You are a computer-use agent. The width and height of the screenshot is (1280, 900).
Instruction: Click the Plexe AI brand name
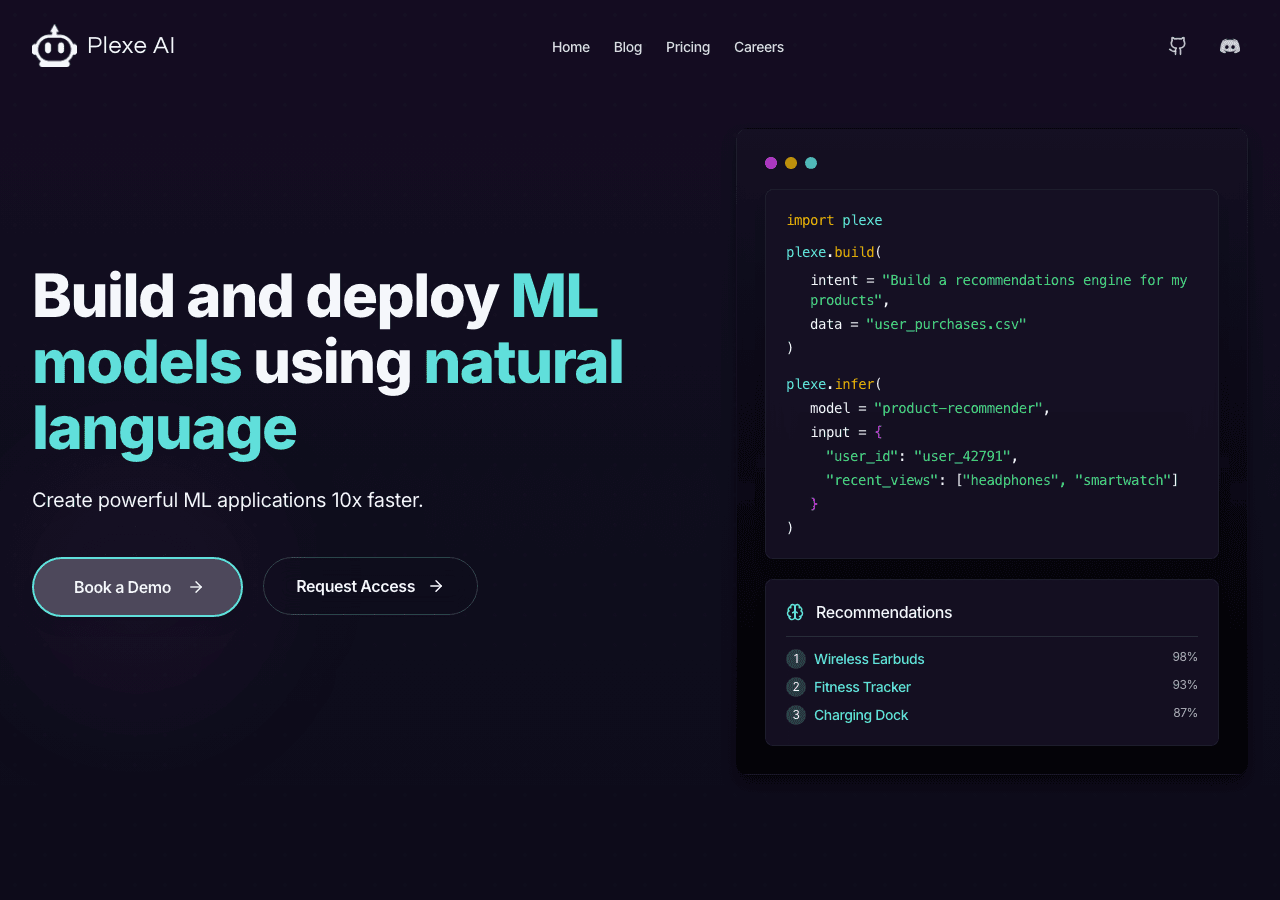[x=131, y=46]
